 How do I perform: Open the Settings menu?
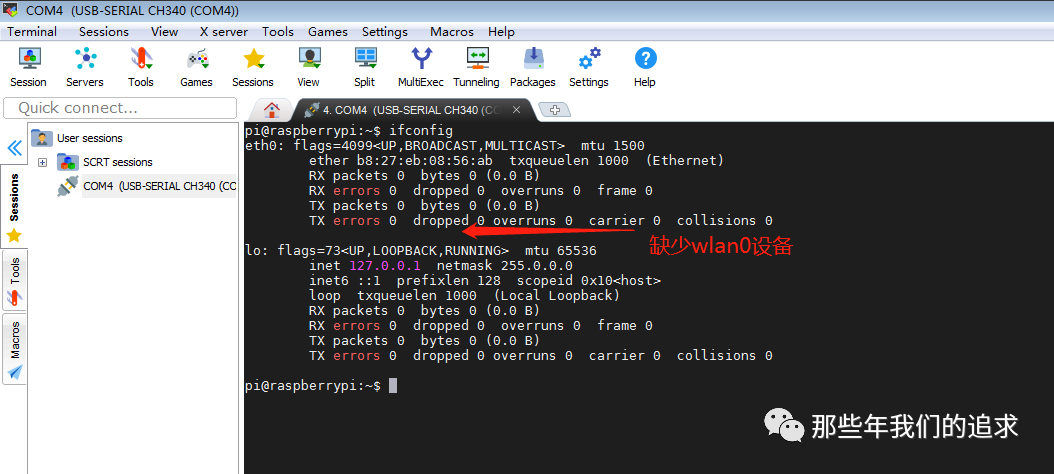384,32
